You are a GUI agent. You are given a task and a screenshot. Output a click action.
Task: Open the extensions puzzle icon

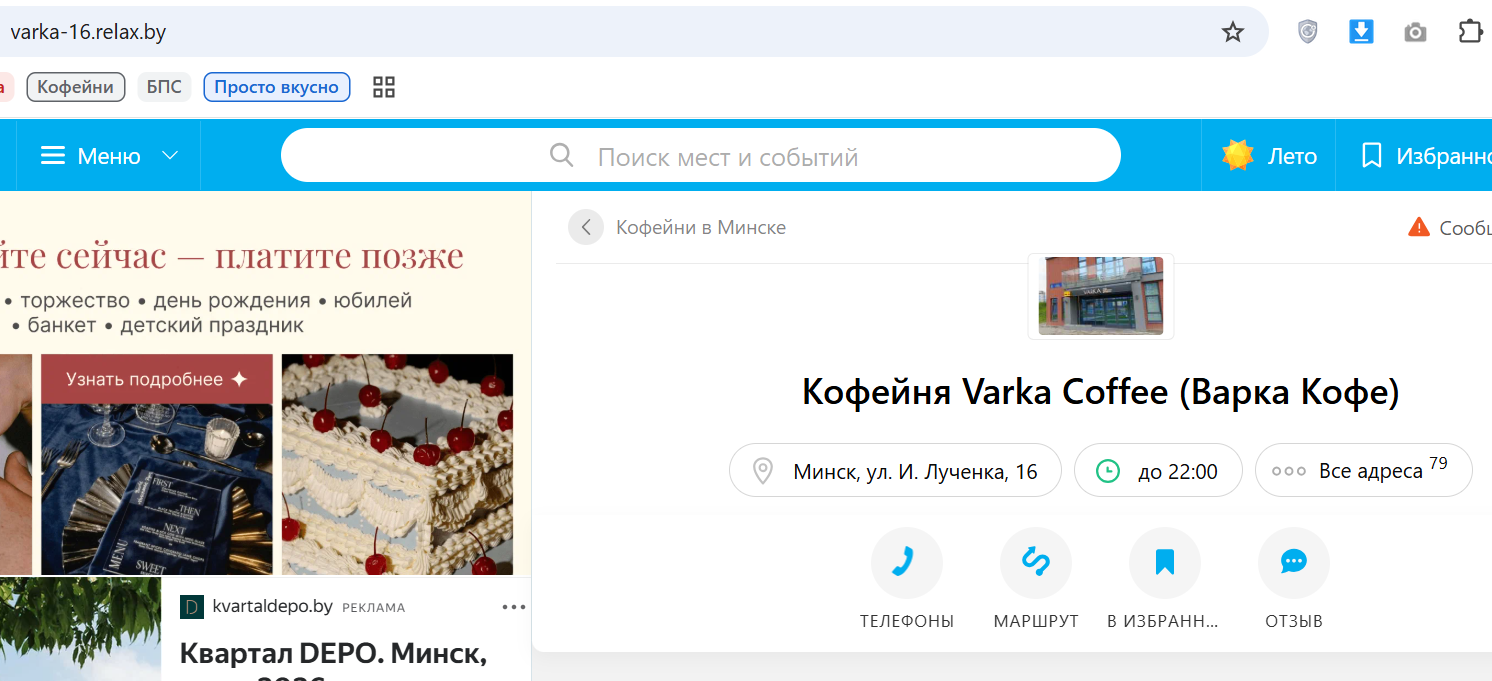tap(1470, 31)
